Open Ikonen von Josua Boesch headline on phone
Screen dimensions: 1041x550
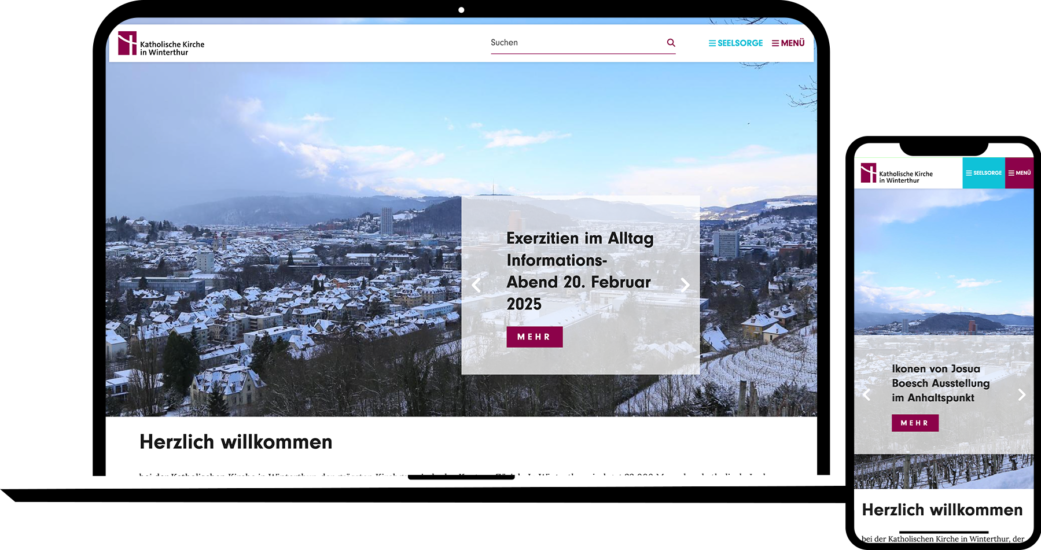click(941, 383)
